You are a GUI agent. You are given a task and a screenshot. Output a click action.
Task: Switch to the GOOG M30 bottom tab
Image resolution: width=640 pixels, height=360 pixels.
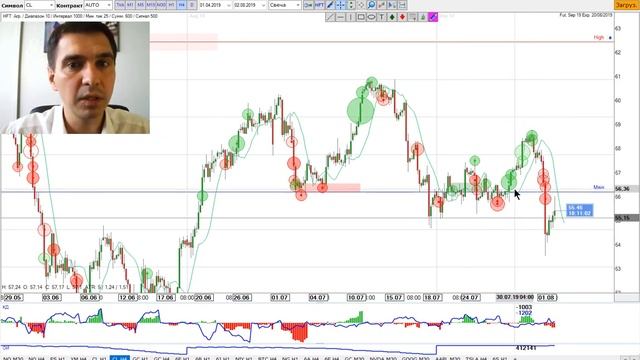coord(415,358)
